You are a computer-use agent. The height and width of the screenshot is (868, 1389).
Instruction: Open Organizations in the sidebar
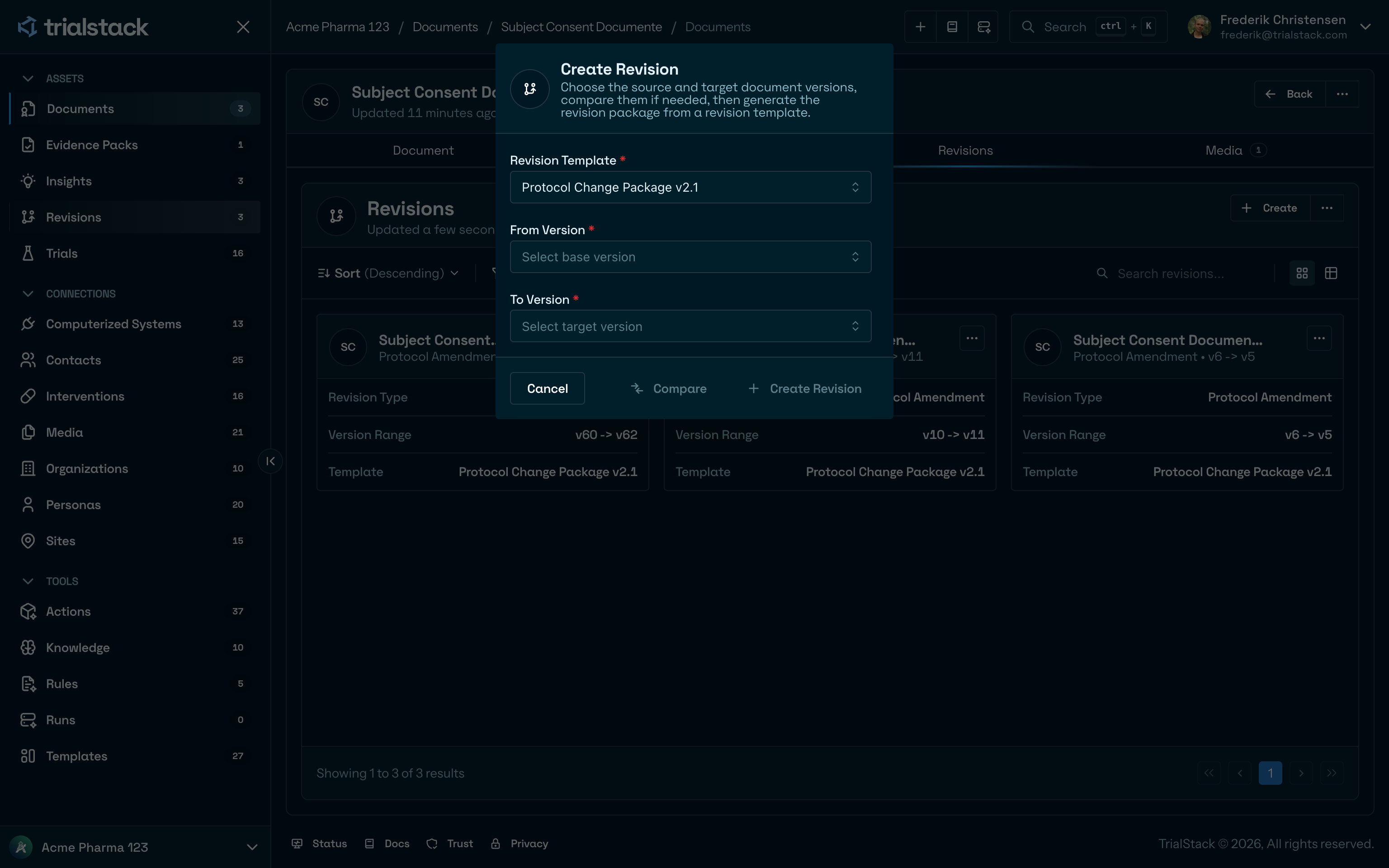[135, 468]
